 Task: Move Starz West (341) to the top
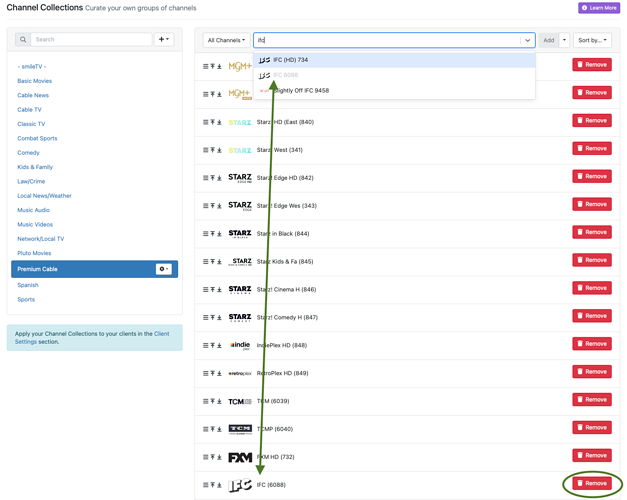click(212, 150)
